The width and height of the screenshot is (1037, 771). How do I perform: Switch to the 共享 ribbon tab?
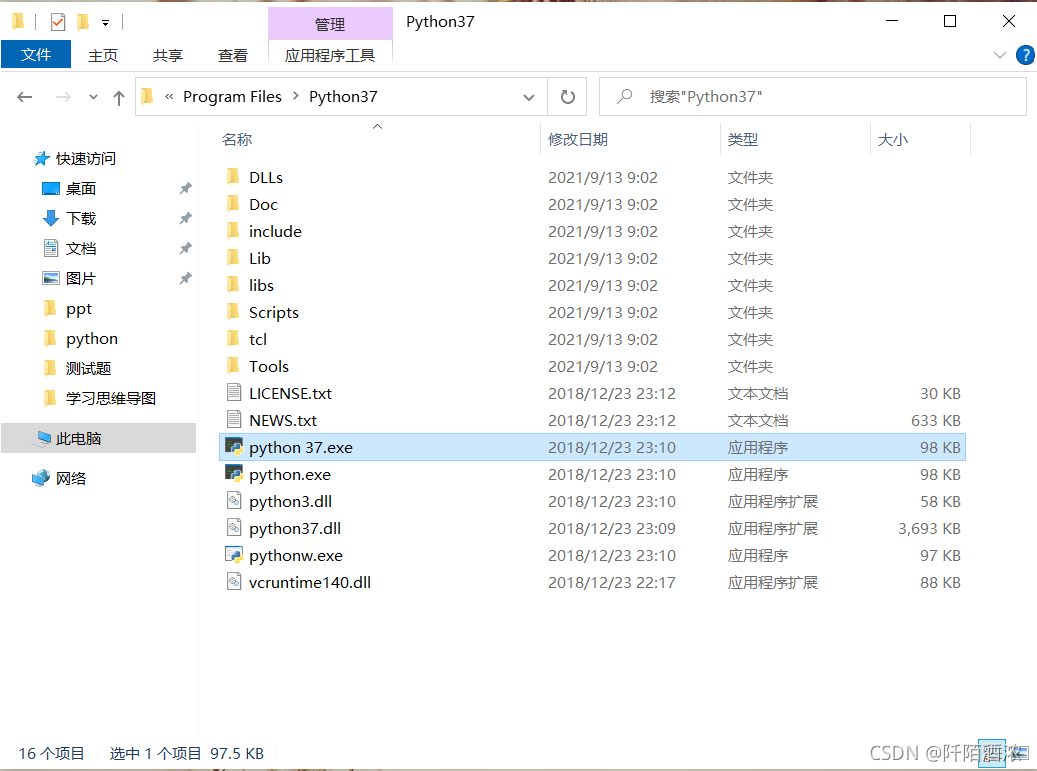point(168,56)
